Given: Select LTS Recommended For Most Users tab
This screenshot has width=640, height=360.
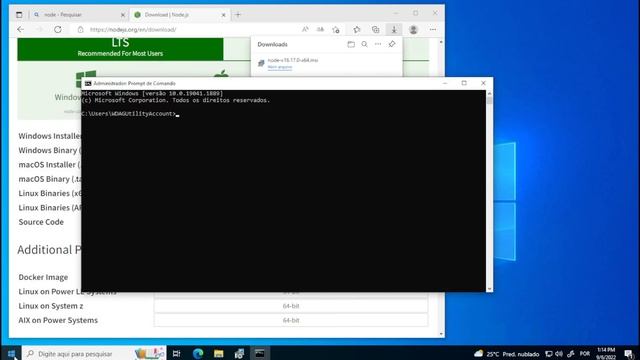Looking at the screenshot, I should (120, 49).
